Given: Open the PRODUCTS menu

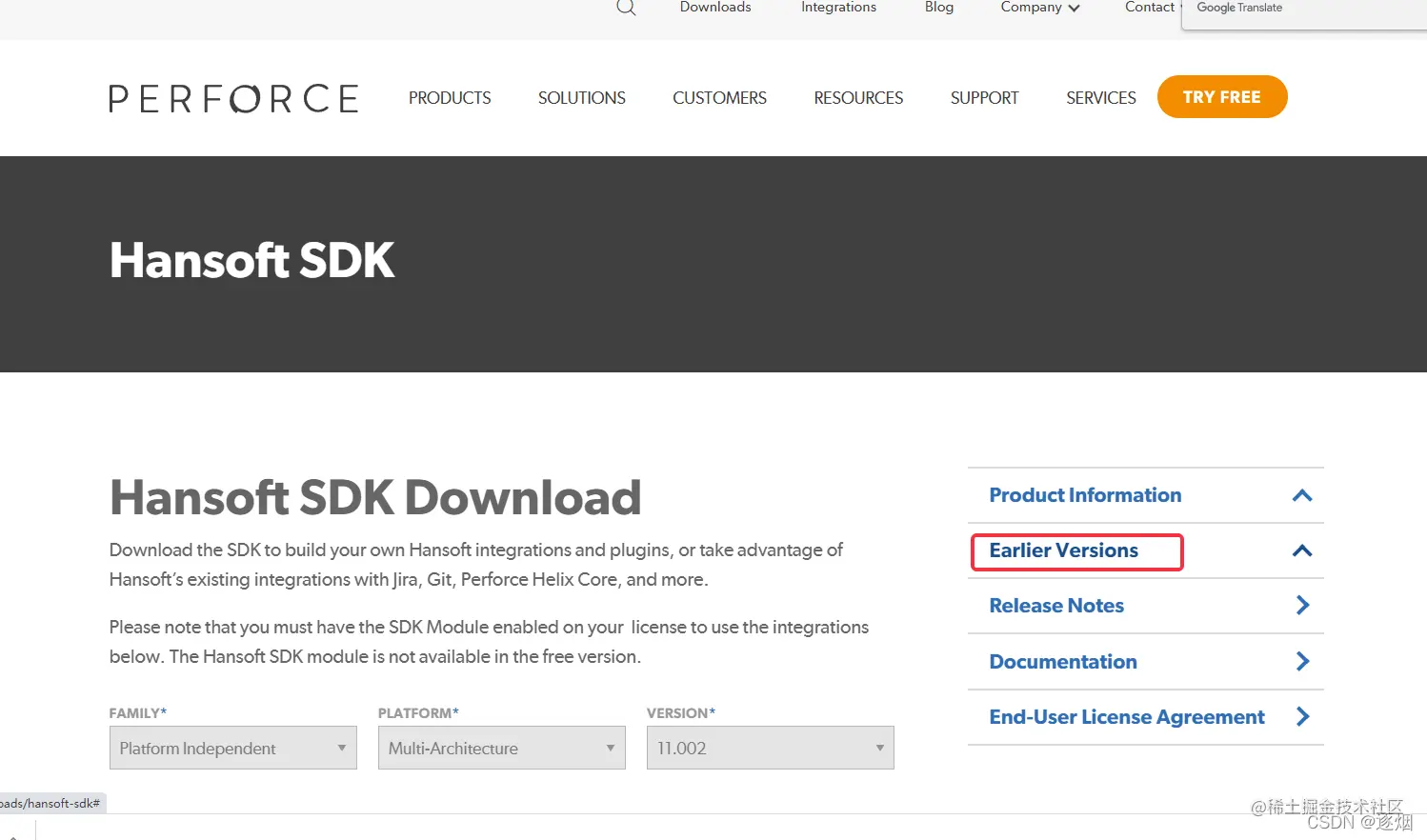Looking at the screenshot, I should click(450, 98).
